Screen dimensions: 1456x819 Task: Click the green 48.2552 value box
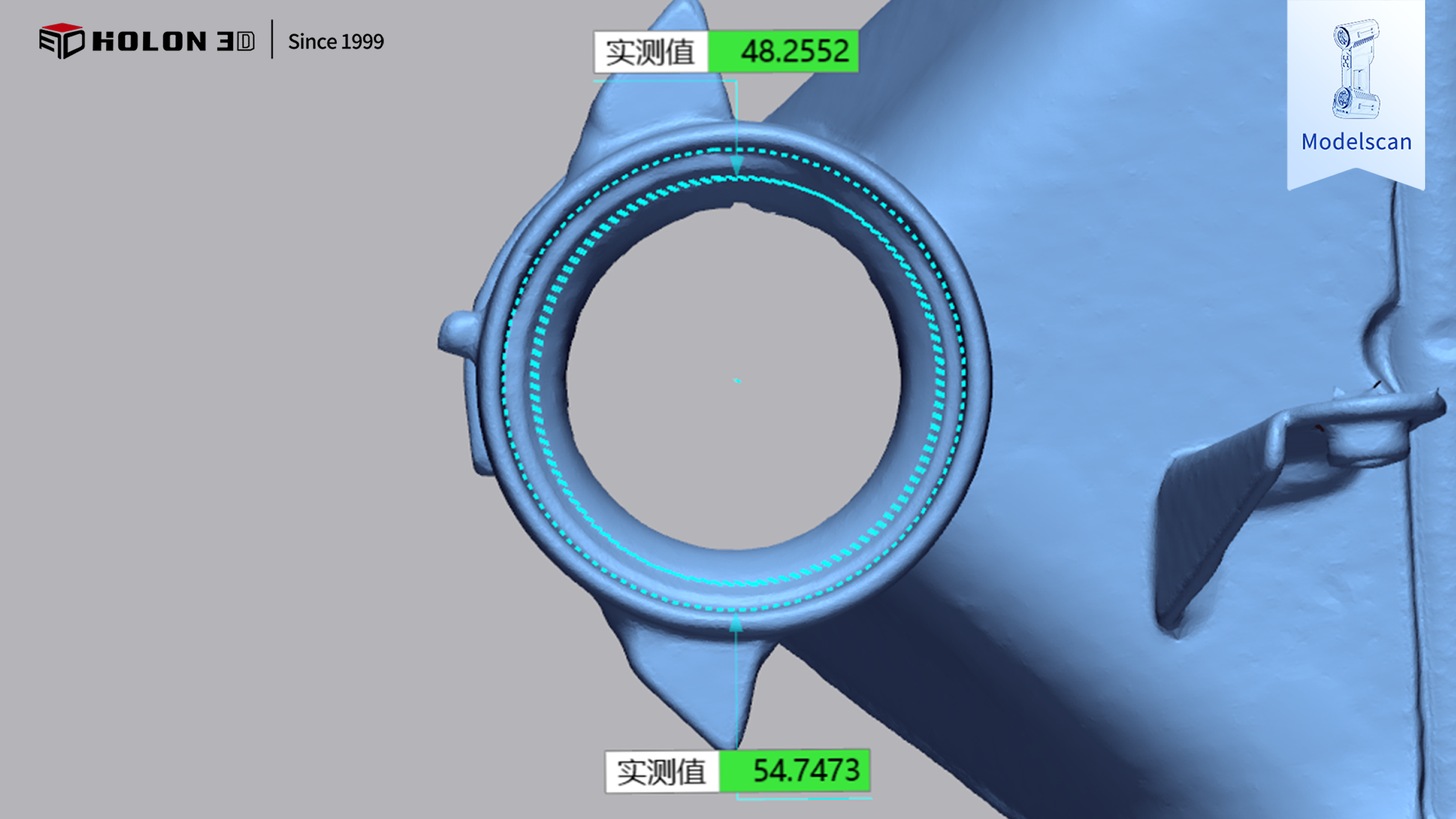tap(783, 51)
